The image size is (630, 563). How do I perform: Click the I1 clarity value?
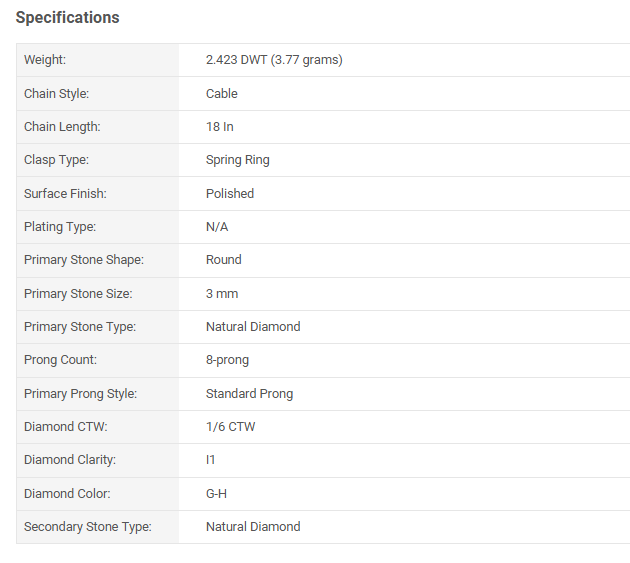(211, 460)
